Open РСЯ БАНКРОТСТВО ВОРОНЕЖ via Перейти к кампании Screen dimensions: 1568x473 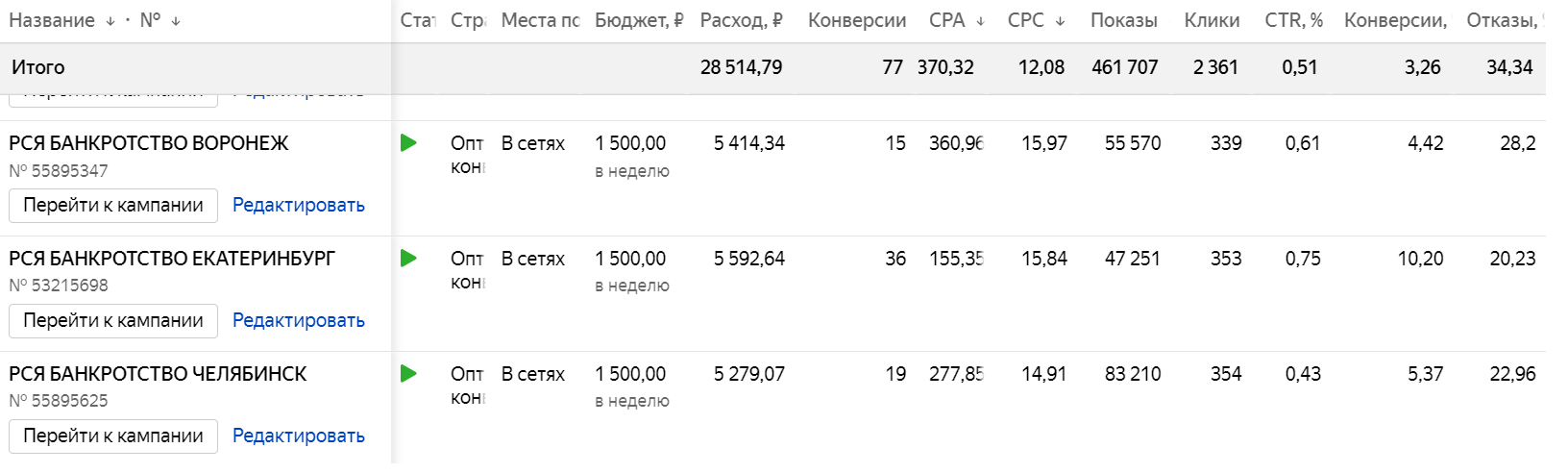113,206
